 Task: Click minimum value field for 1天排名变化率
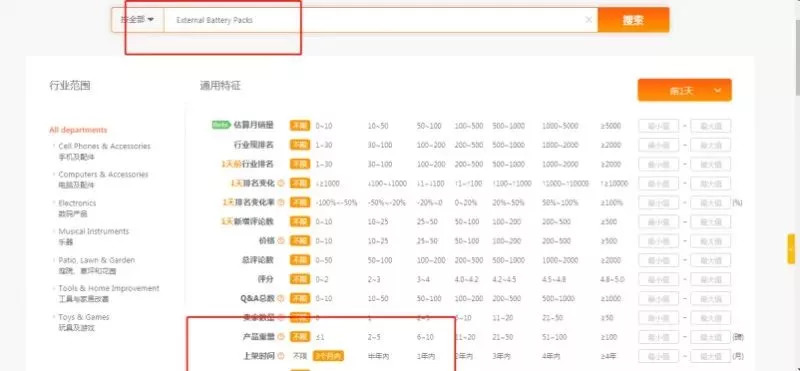click(658, 203)
